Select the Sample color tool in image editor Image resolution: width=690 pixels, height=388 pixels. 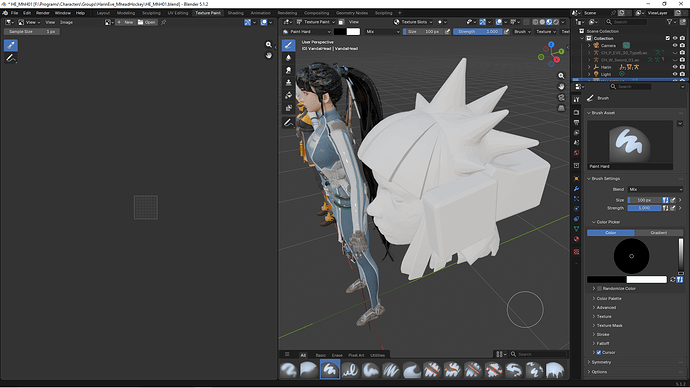tap(11, 45)
